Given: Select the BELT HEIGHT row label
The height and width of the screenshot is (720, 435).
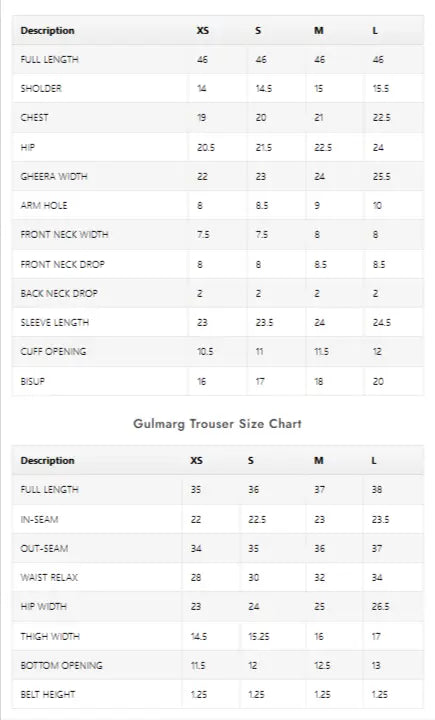Looking at the screenshot, I should click(x=48, y=694).
